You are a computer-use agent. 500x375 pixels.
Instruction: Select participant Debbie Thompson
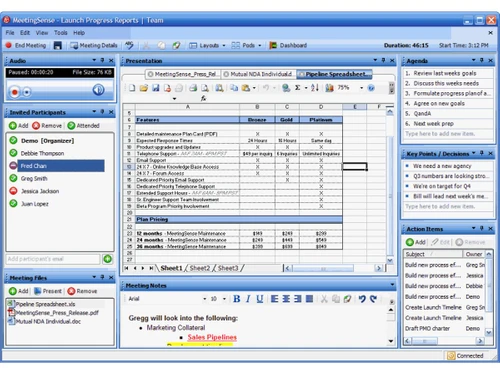(42, 153)
